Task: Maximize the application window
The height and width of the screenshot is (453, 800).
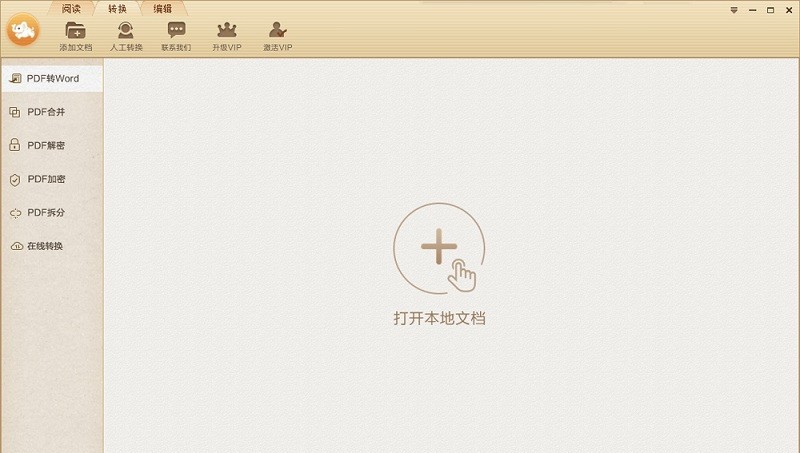Action: [x=770, y=10]
